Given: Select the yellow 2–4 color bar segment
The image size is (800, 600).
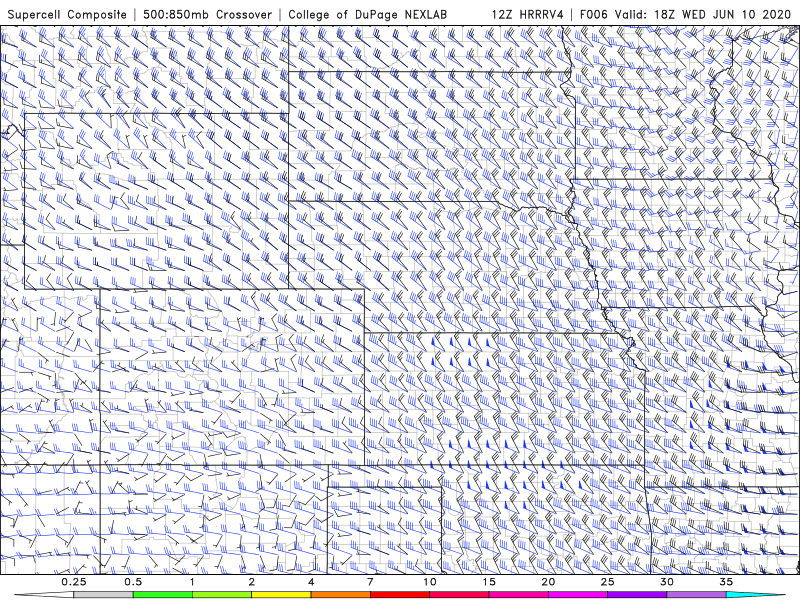Looking at the screenshot, I should (x=281, y=595).
